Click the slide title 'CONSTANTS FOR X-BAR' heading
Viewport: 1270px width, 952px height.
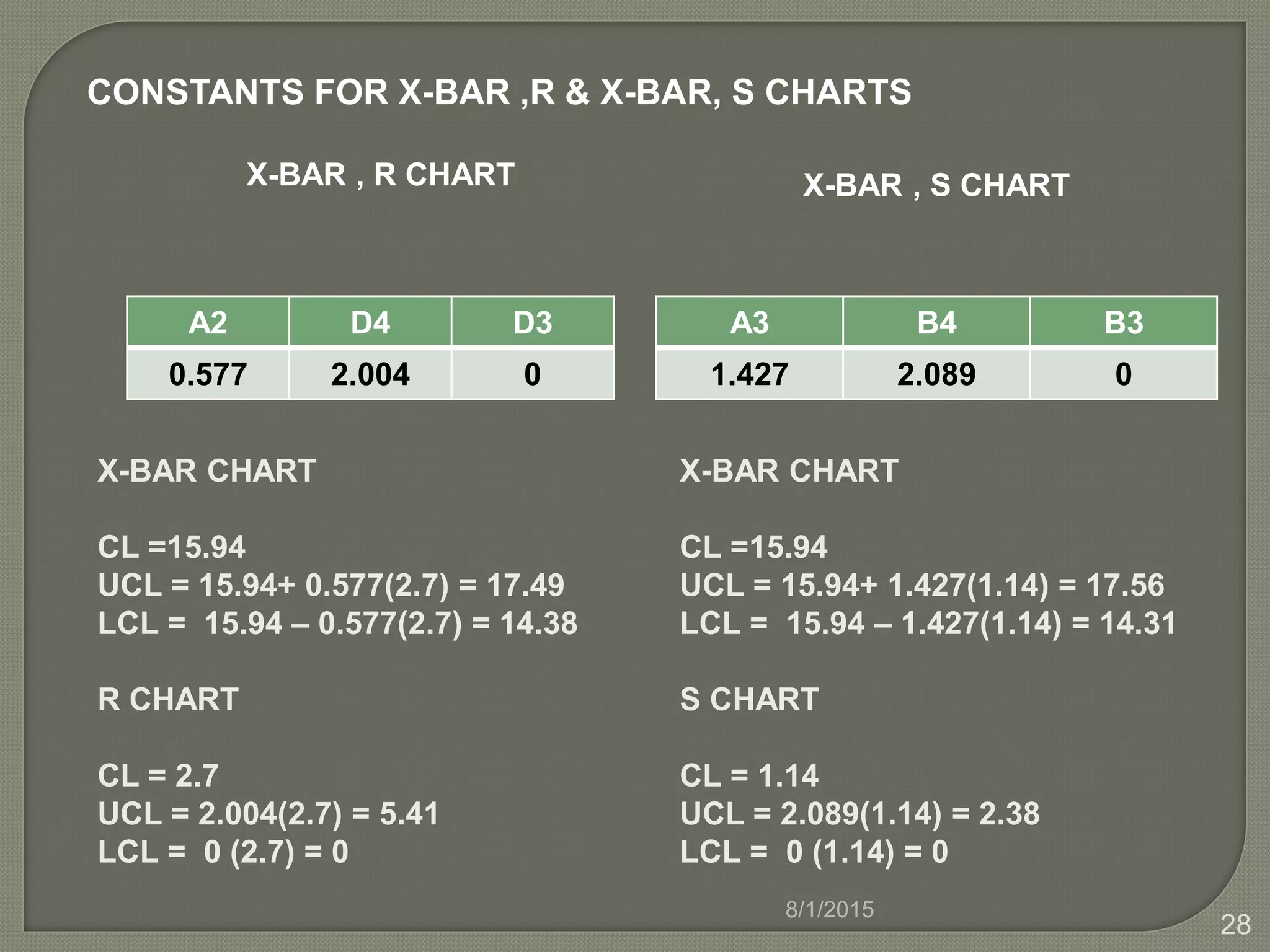499,92
